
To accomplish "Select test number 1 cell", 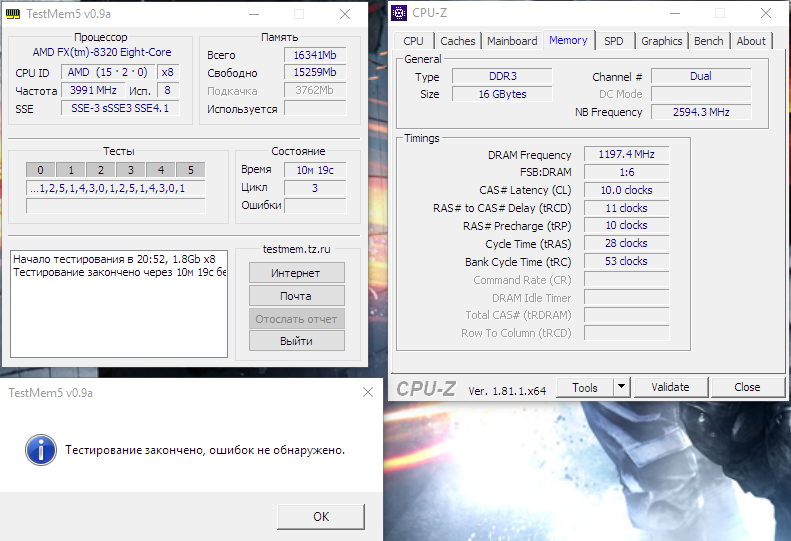I will pos(71,170).
